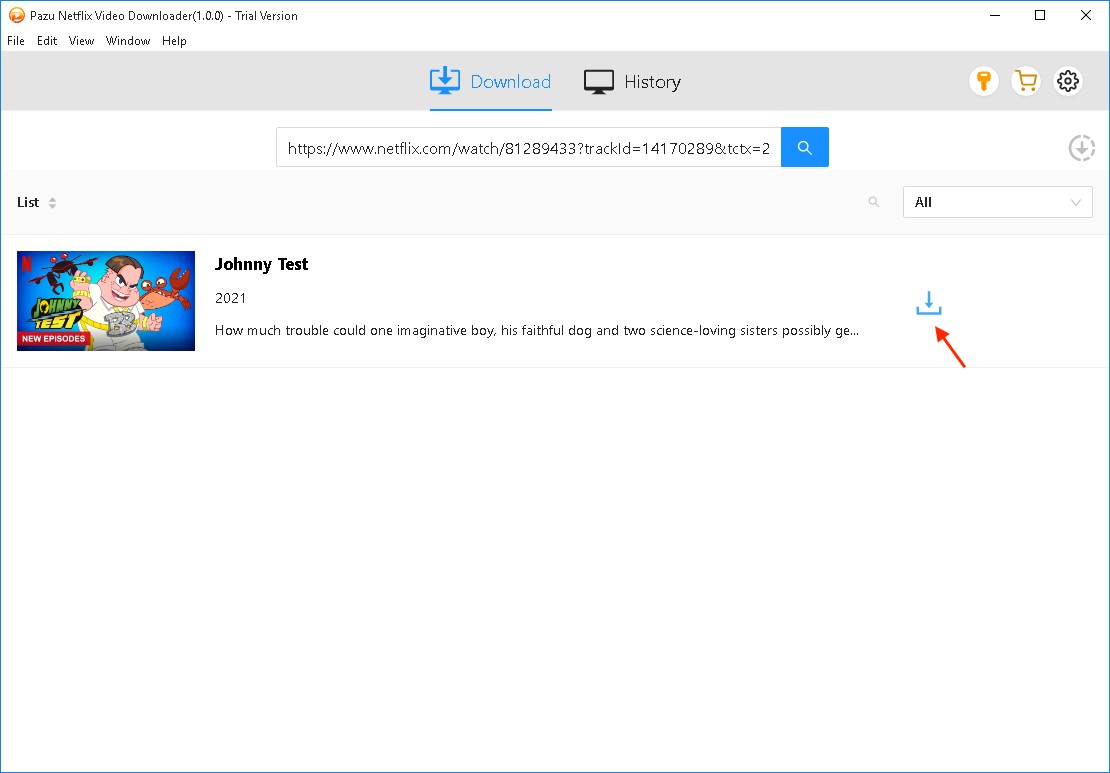Click the Pazu app logo in title bar
Screen dimensions: 1110x773
click(16, 15)
